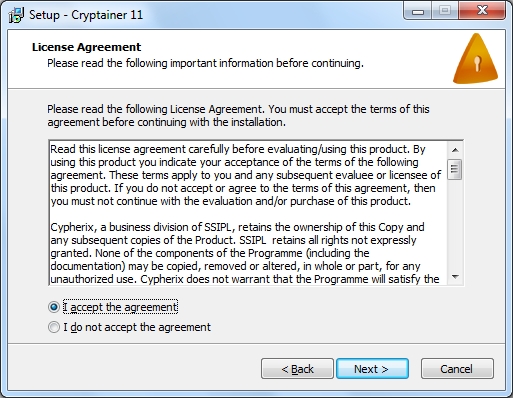Click the "You must accept the terms" instruction text
Viewport: 513px width, 398px height.
click(x=349, y=109)
